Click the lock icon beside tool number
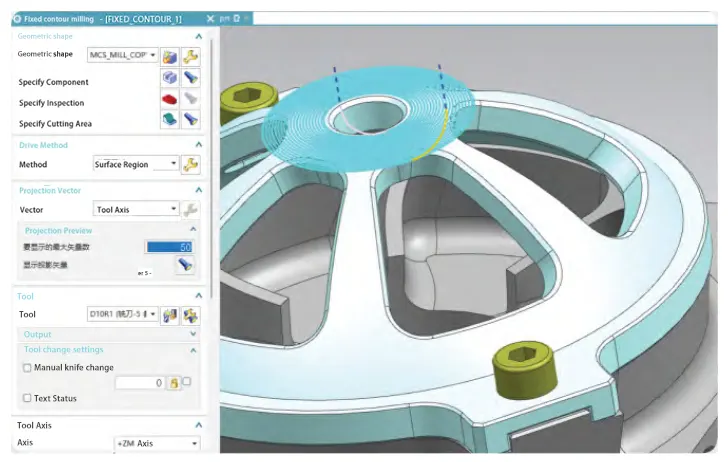728x462 pixels. (x=174, y=383)
